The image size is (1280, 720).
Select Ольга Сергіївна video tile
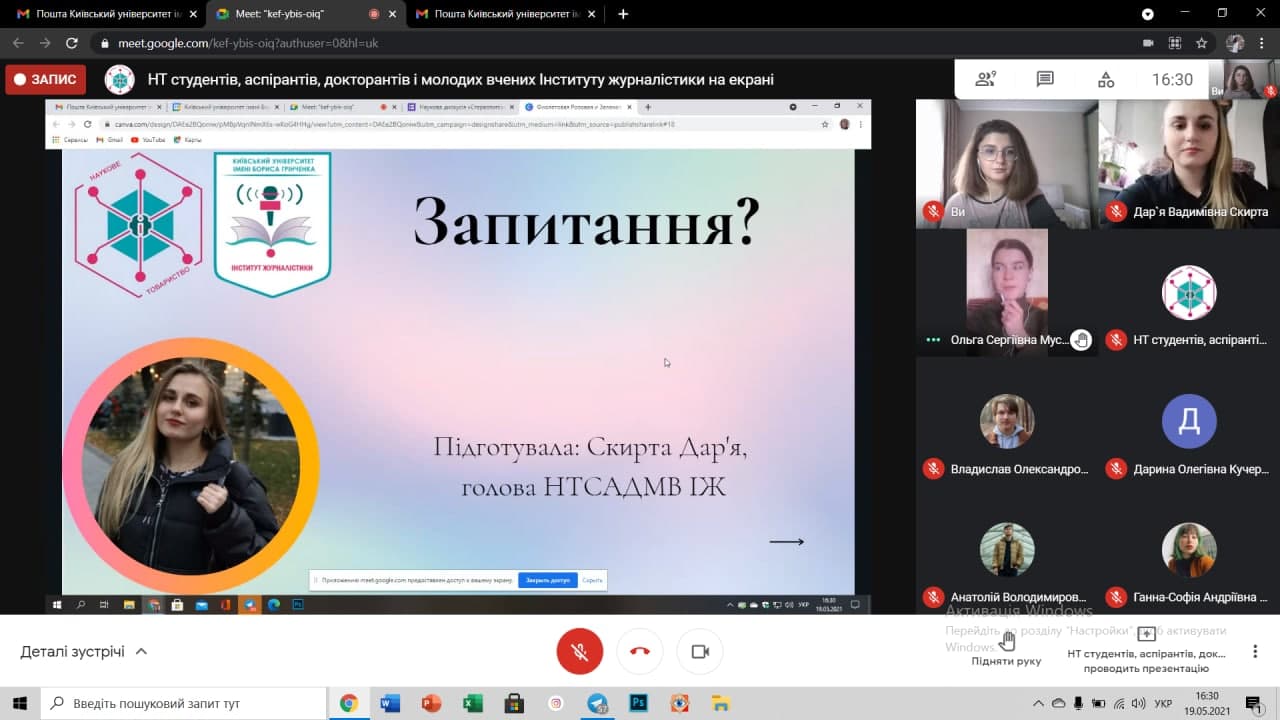tap(1006, 292)
